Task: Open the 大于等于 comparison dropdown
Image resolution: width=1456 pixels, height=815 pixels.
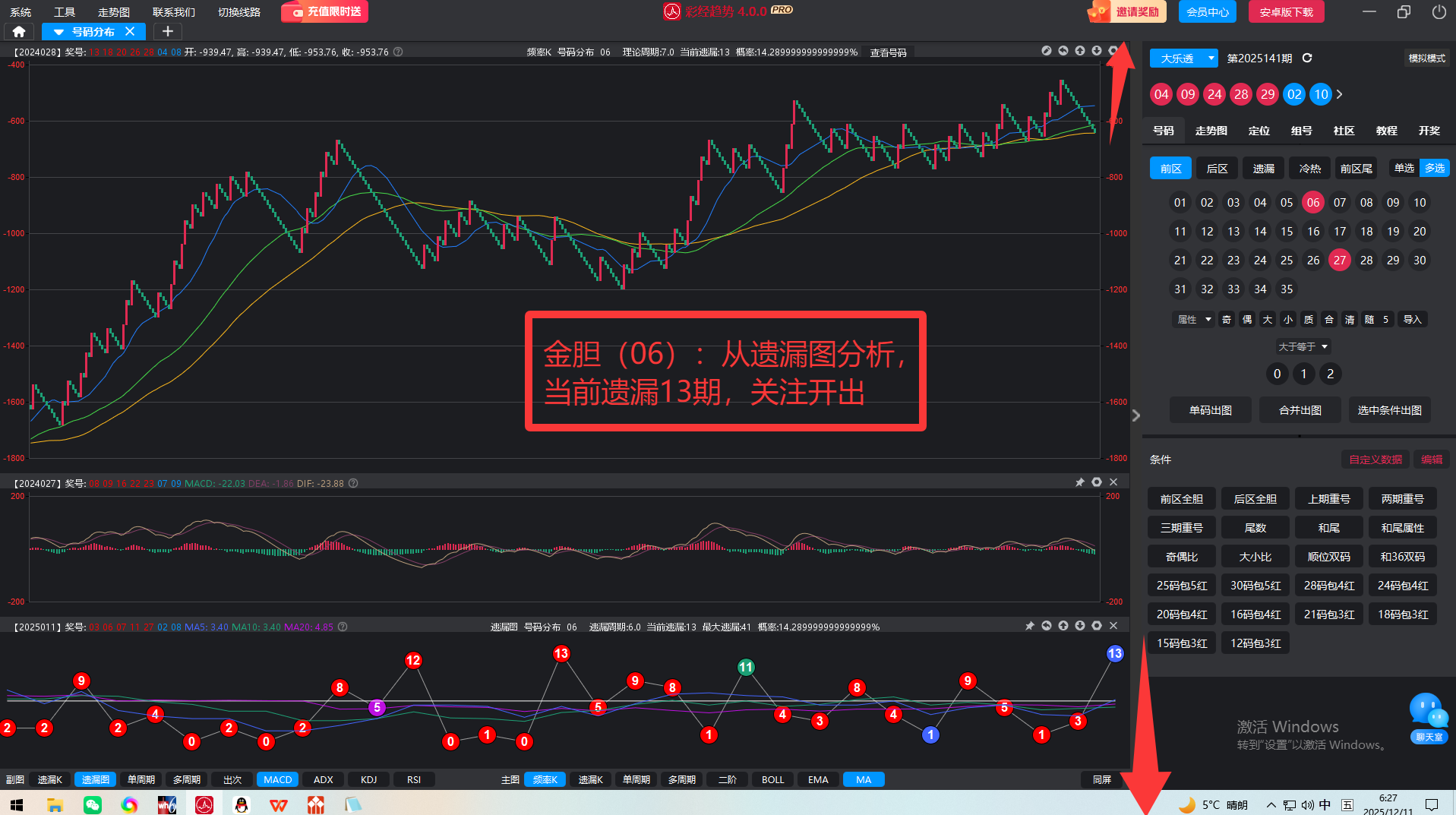Action: [1303, 346]
